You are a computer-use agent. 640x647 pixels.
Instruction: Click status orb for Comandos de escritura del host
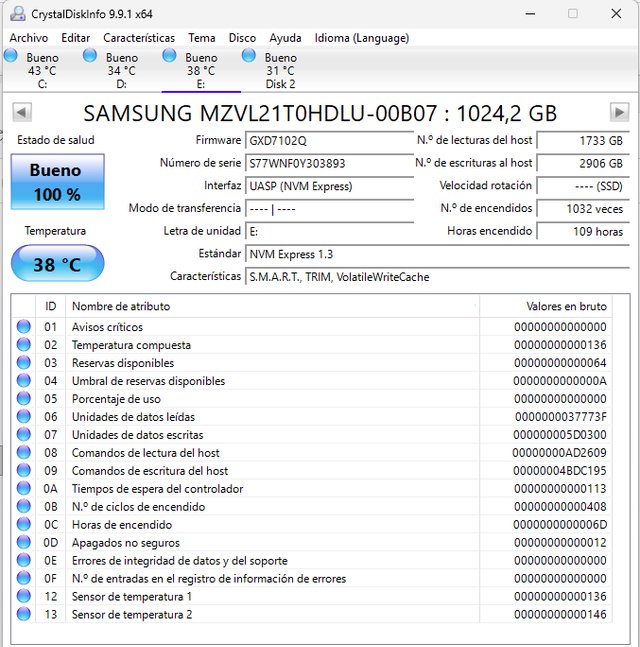pyautogui.click(x=24, y=470)
